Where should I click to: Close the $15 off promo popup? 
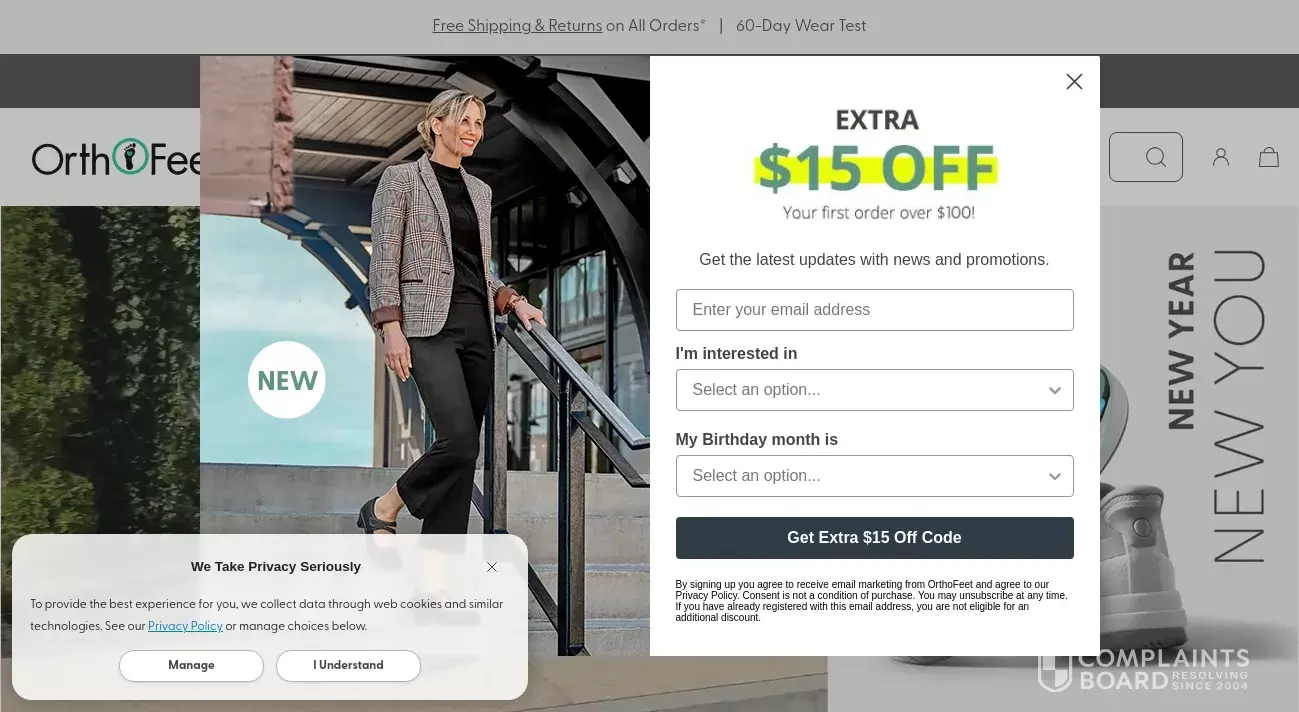(1074, 82)
